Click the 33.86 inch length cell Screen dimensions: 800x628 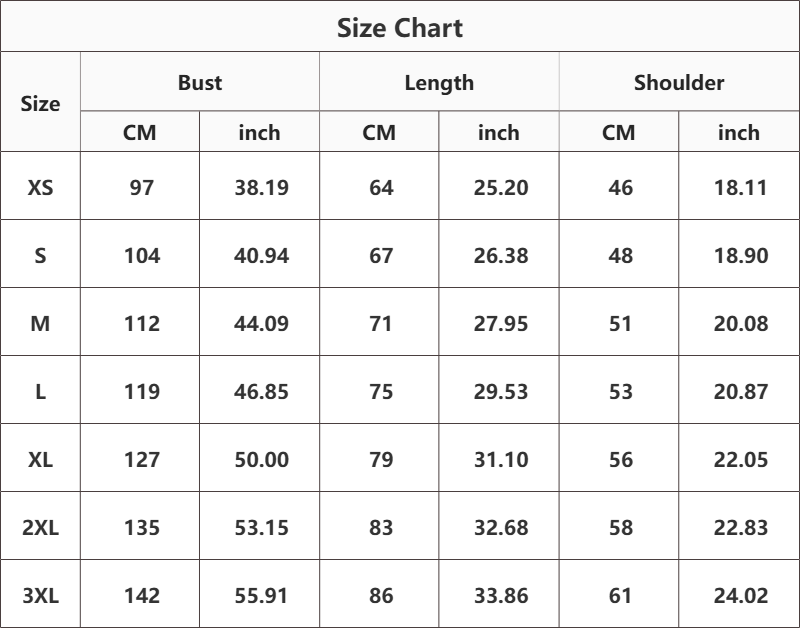[x=501, y=595]
